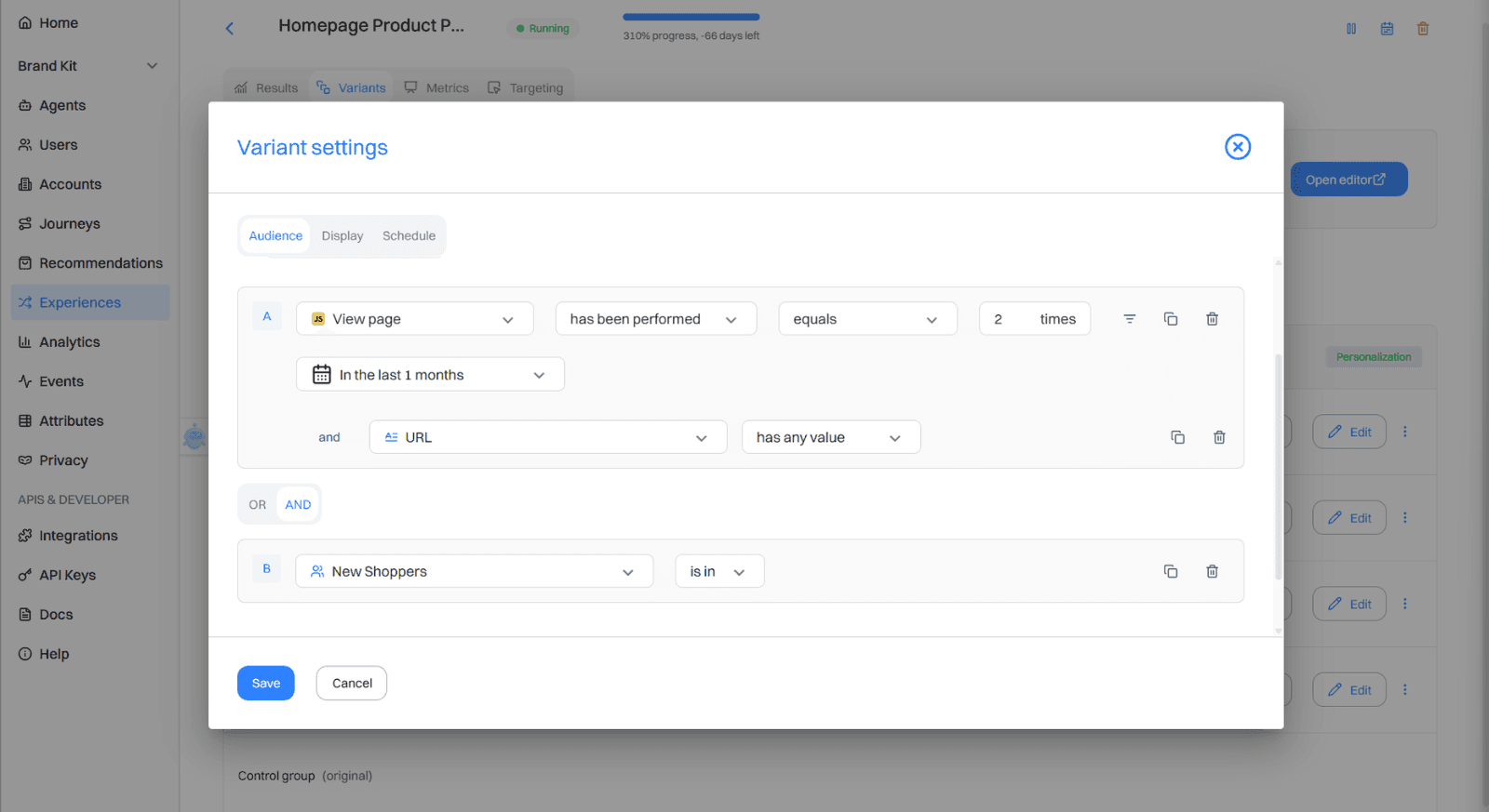This screenshot has height=812, width=1489.
Task: Switch the group operator to OR
Action: click(x=258, y=505)
